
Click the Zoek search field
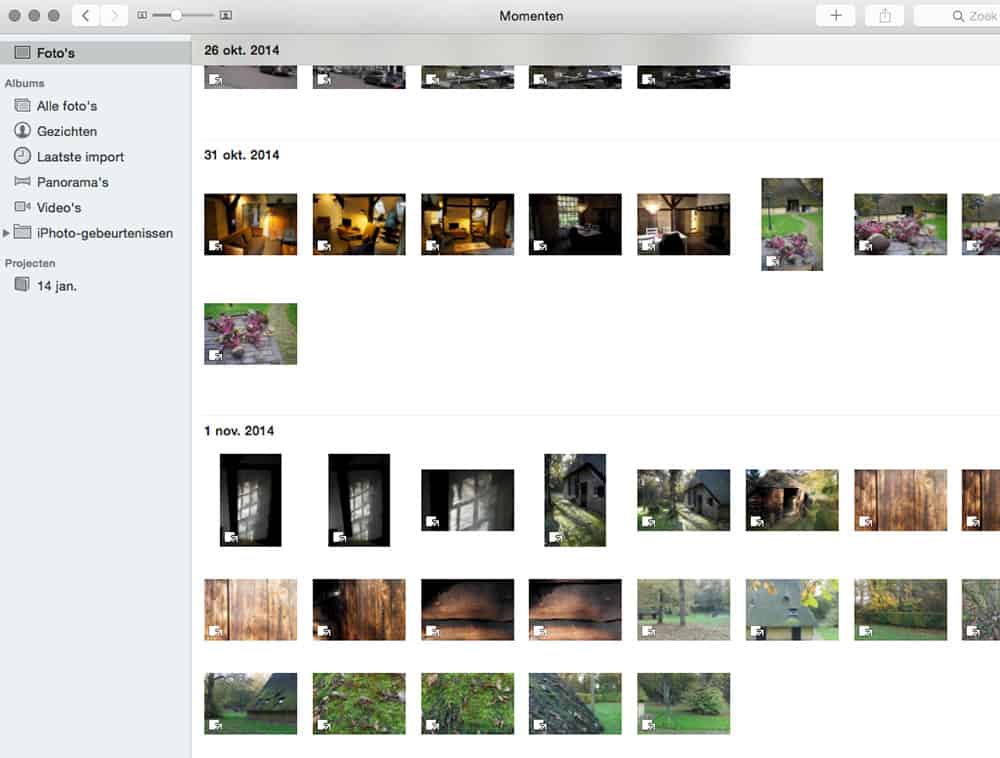click(x=960, y=16)
